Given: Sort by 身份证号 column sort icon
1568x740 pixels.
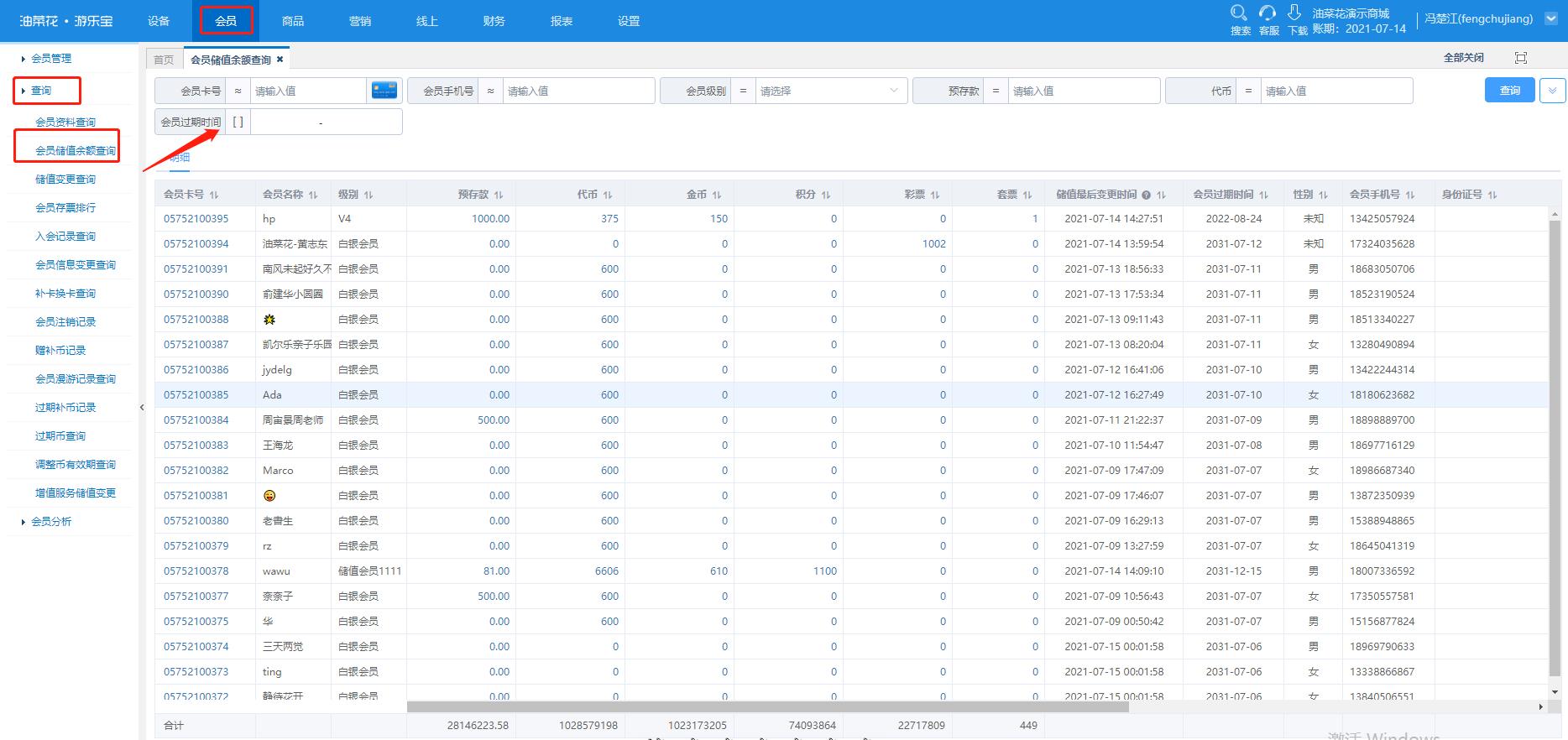Looking at the screenshot, I should 1492,195.
